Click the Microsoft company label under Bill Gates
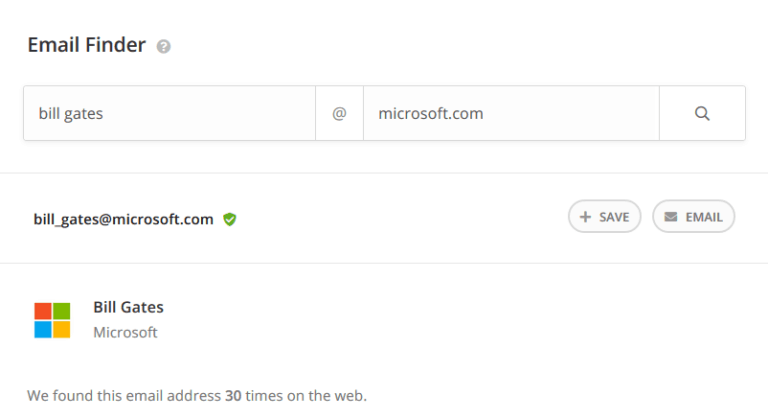 pos(125,332)
